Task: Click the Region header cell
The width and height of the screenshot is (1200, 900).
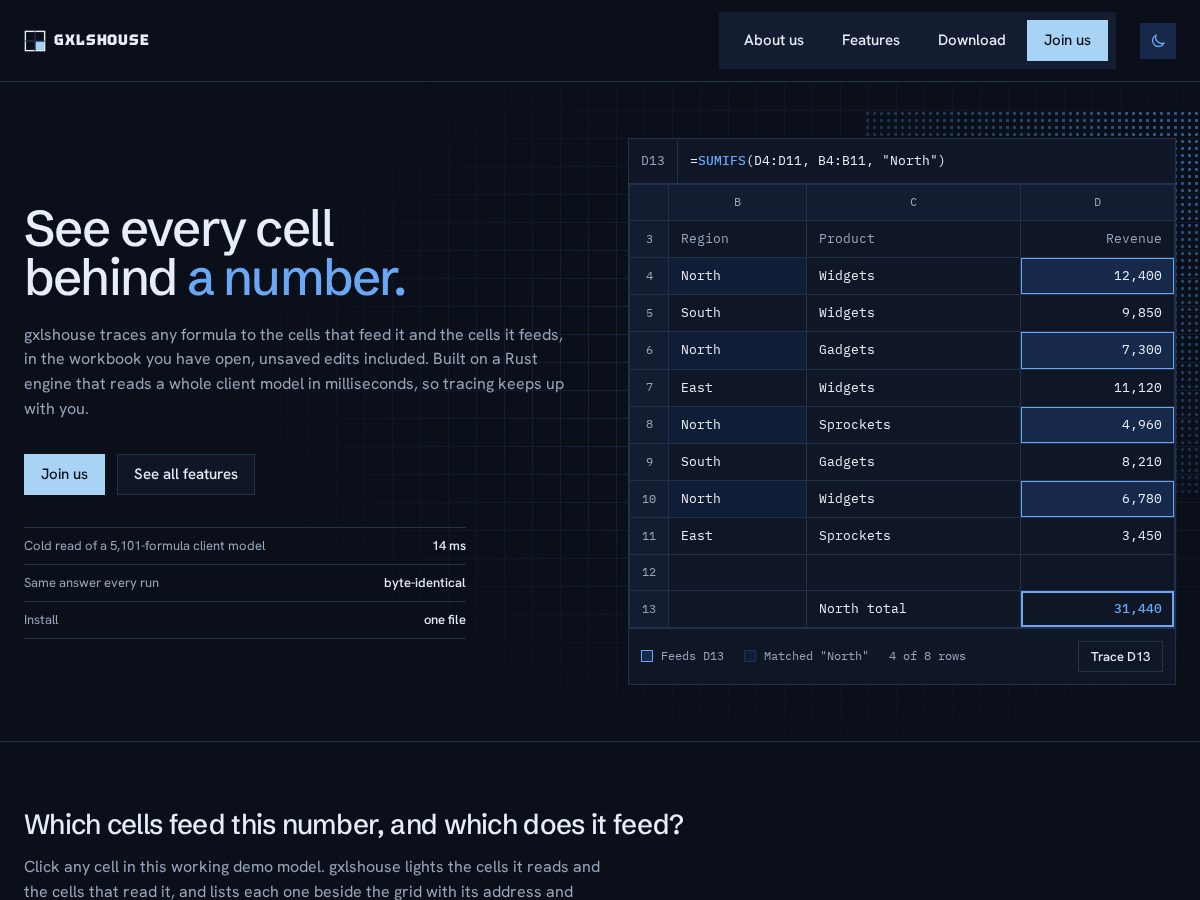Action: pos(738,239)
